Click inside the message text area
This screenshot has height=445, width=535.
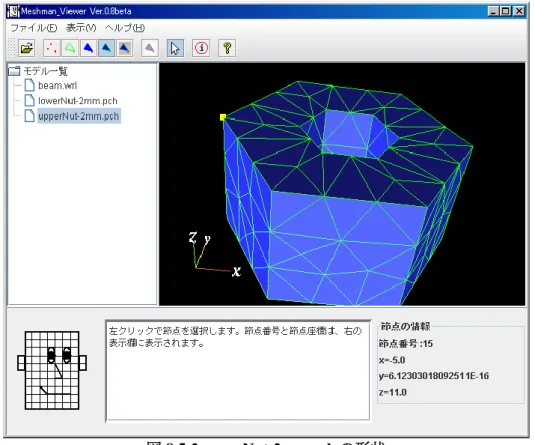pyautogui.click(x=238, y=370)
